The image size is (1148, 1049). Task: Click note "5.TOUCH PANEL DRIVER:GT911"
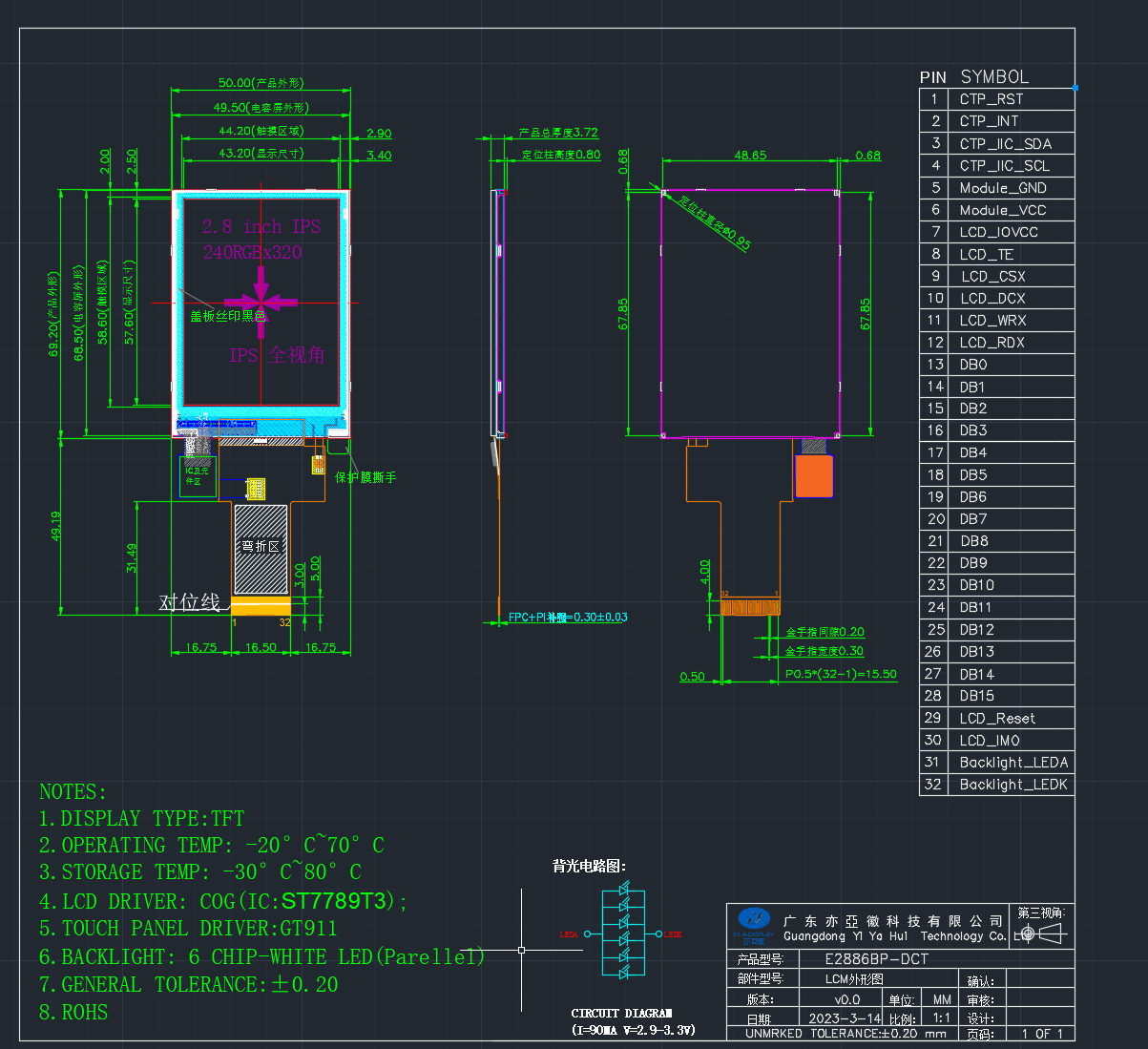tap(188, 929)
